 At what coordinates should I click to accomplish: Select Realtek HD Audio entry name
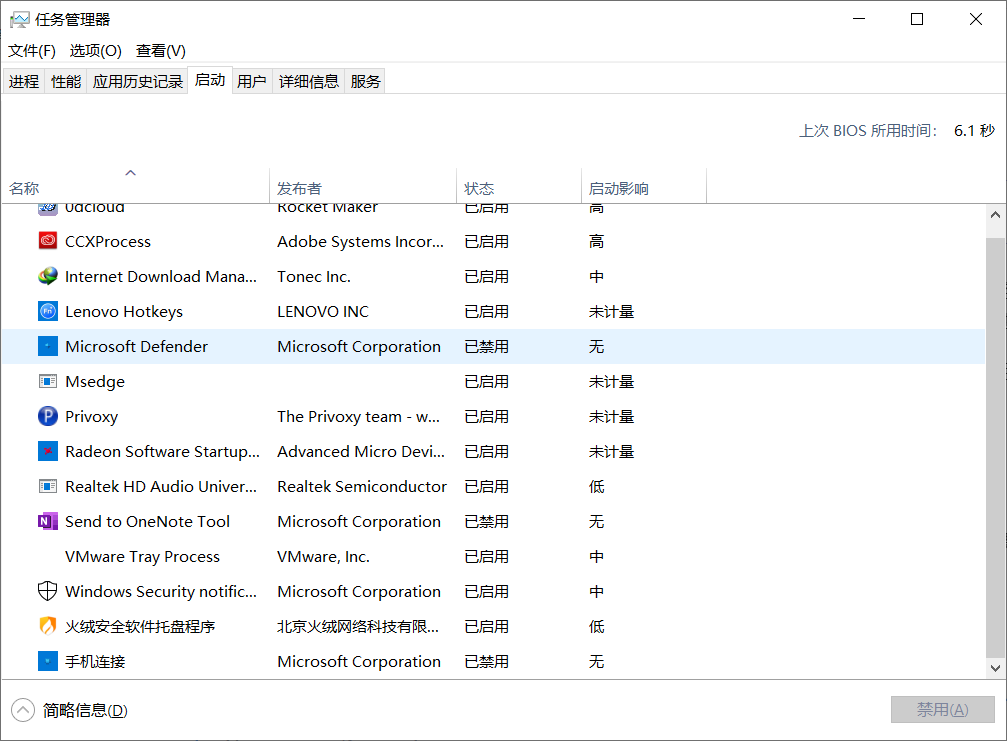tap(161, 486)
